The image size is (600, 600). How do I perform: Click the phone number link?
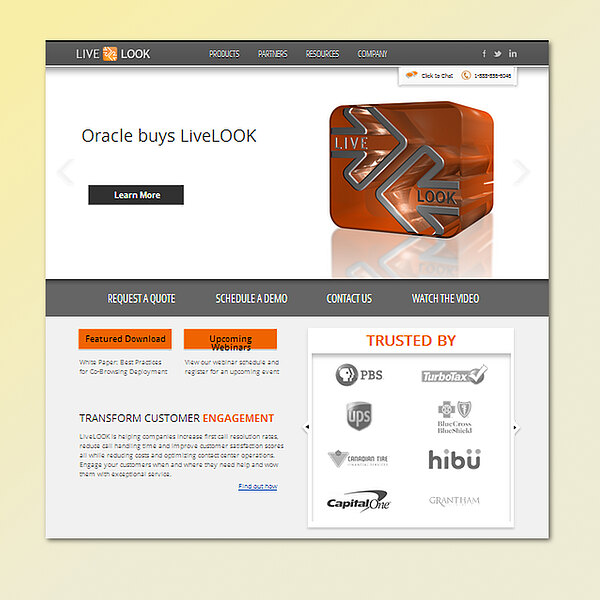tap(492, 76)
